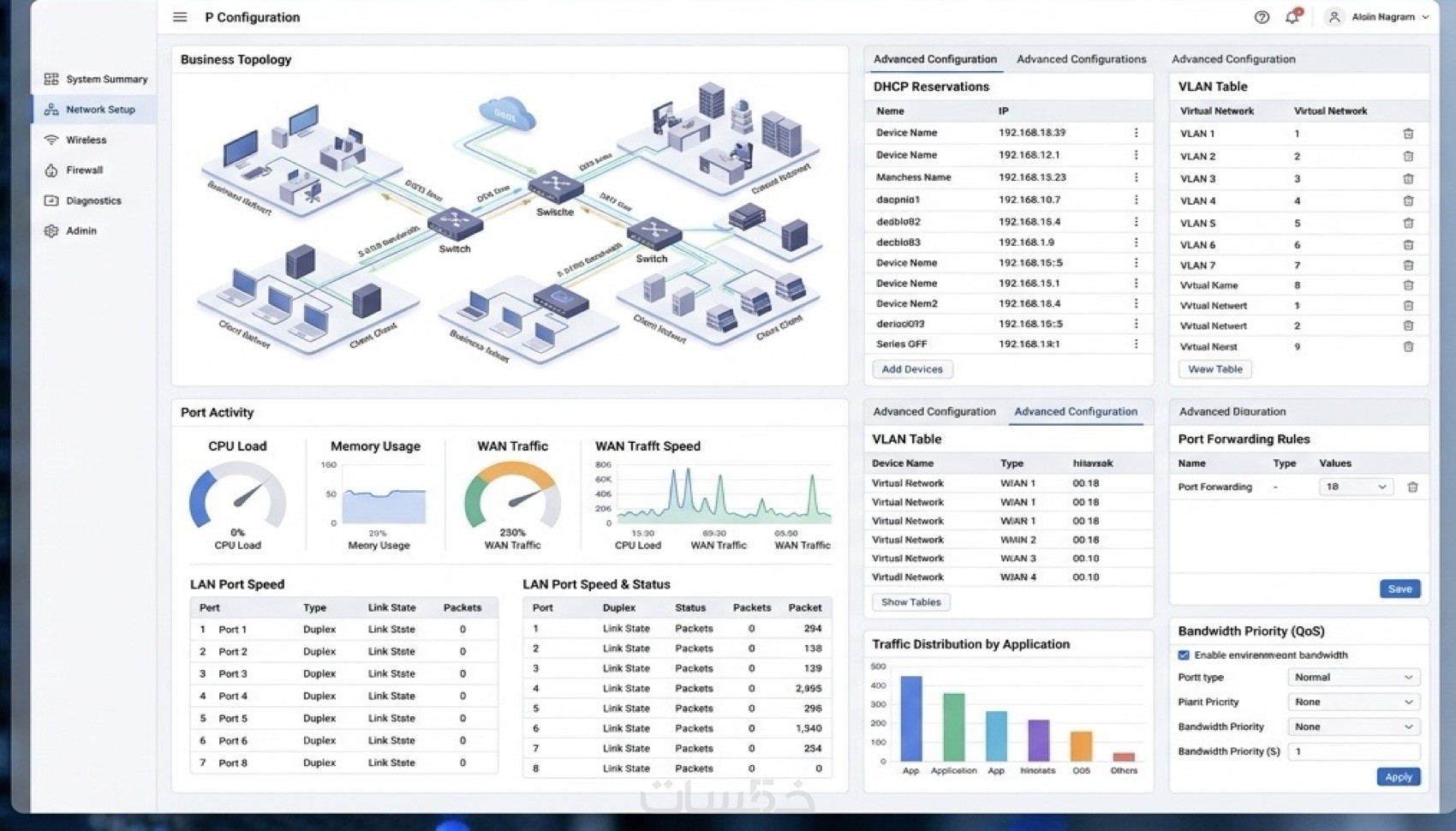The image size is (1456, 831).
Task: Click the WIAN 4 type cell
Action: 1017,577
